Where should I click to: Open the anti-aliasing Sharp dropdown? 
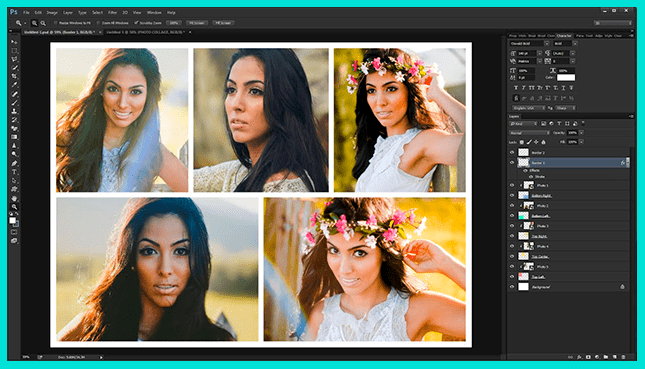(x=566, y=108)
